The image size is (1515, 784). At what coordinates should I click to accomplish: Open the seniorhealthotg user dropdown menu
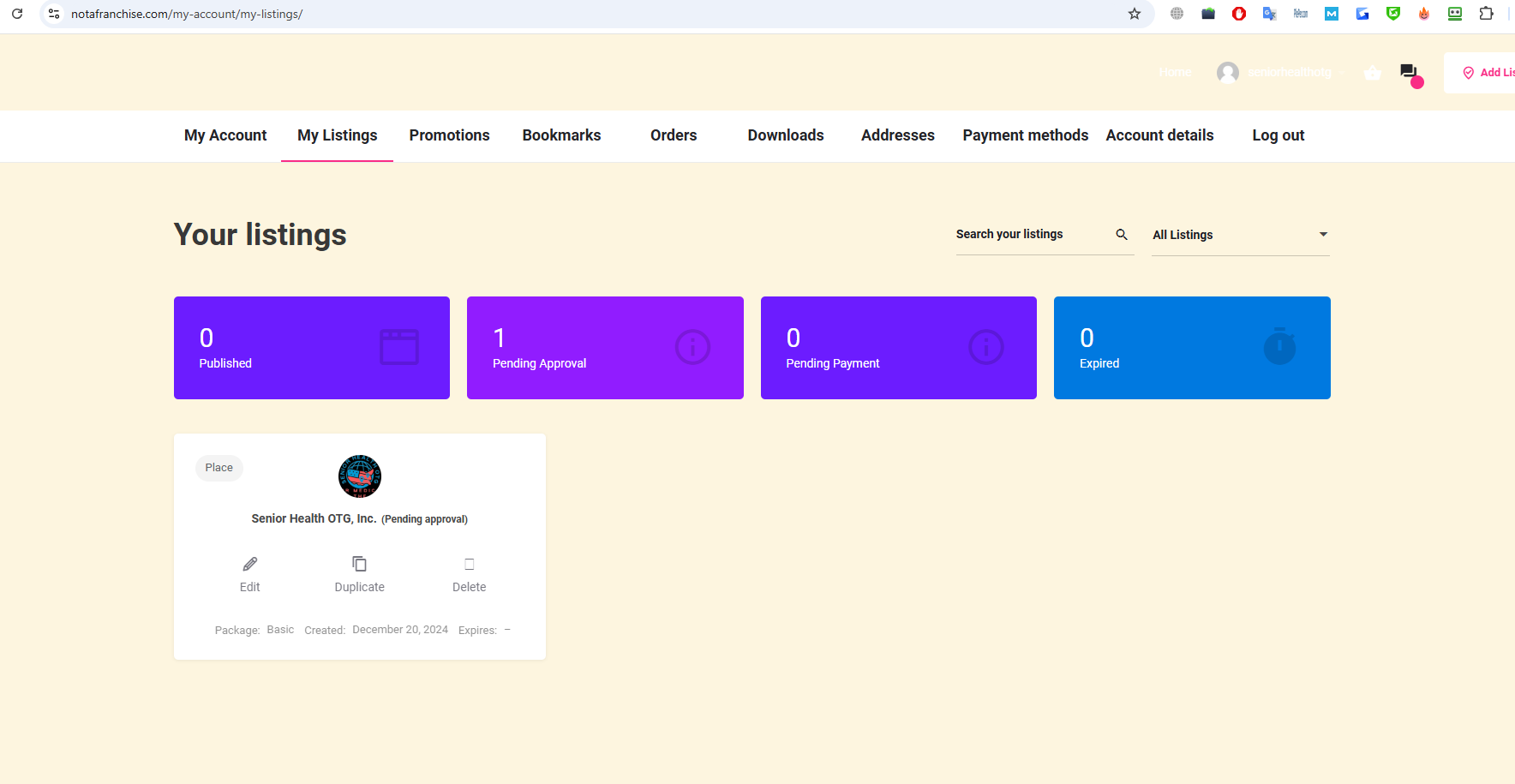[1290, 73]
